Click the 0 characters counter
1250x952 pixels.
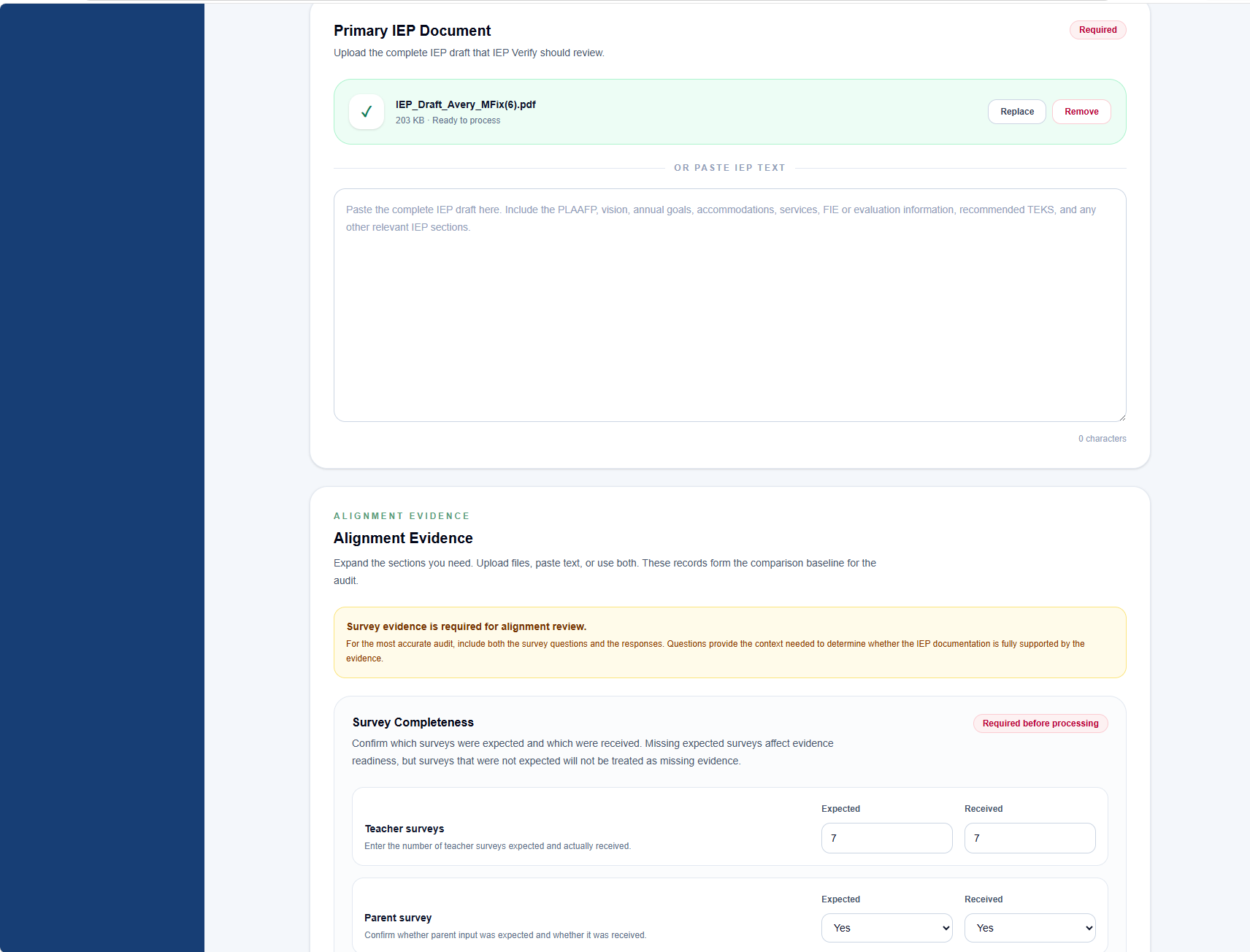point(1102,439)
